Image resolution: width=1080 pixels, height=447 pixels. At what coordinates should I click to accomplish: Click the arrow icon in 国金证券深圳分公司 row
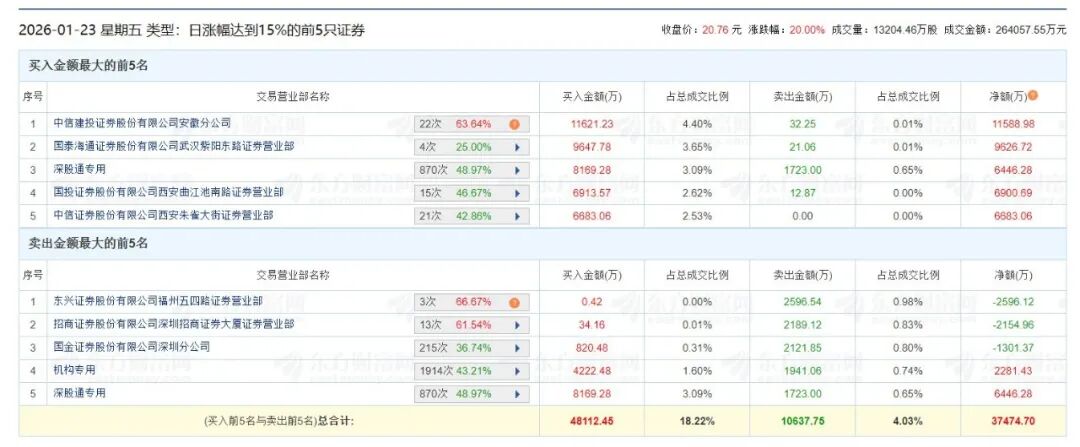pyautogui.click(x=517, y=348)
